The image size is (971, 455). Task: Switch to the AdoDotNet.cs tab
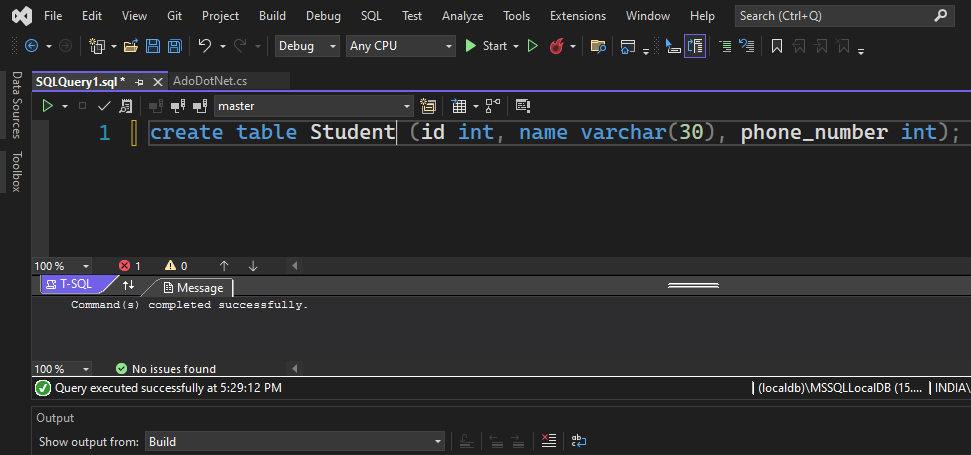coord(208,81)
